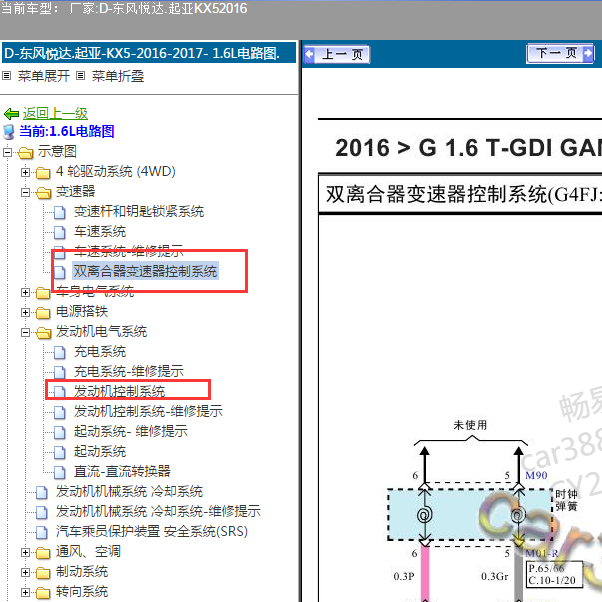
Task: Click the 返回上一级 link
Action: coord(55,113)
